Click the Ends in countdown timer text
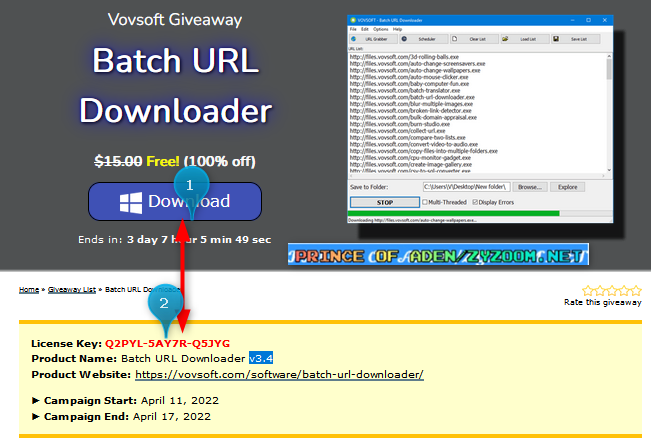Viewport: 651px width, 445px height. [174, 240]
